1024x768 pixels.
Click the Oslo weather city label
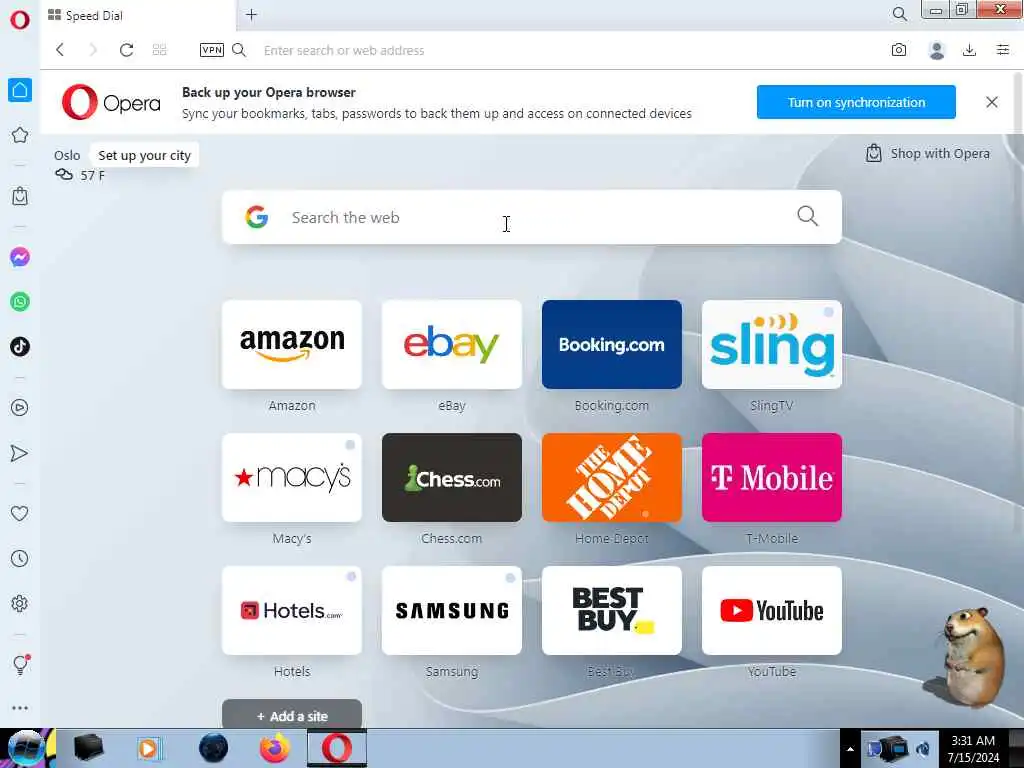click(67, 155)
